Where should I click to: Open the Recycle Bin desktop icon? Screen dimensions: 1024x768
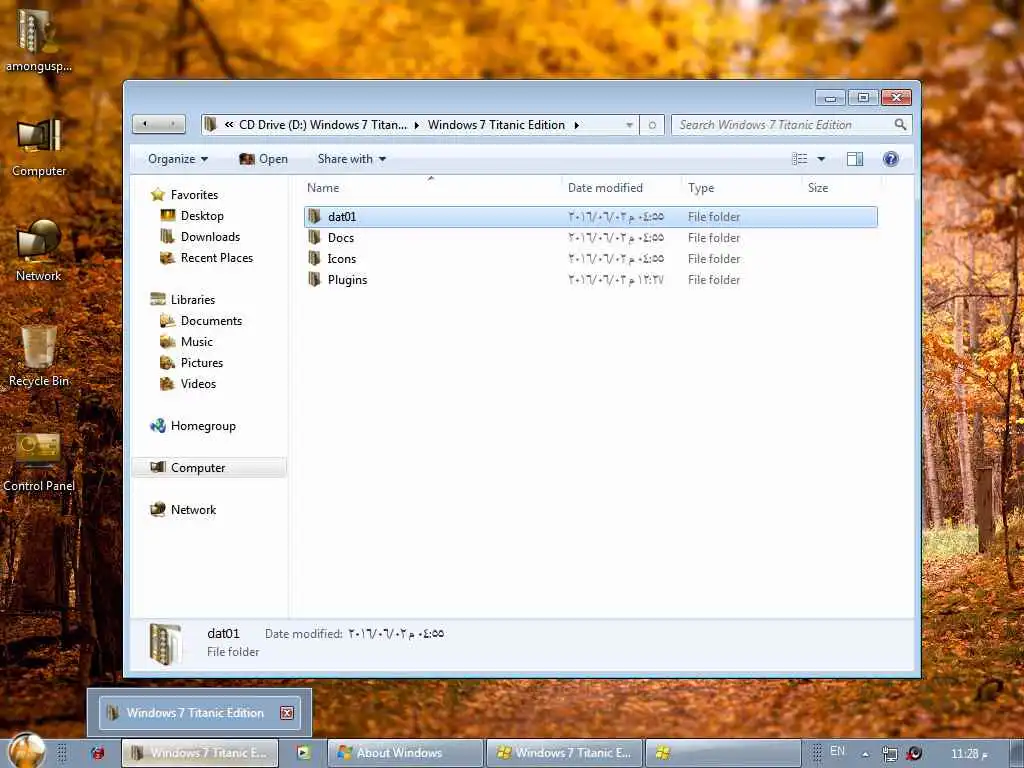(39, 356)
